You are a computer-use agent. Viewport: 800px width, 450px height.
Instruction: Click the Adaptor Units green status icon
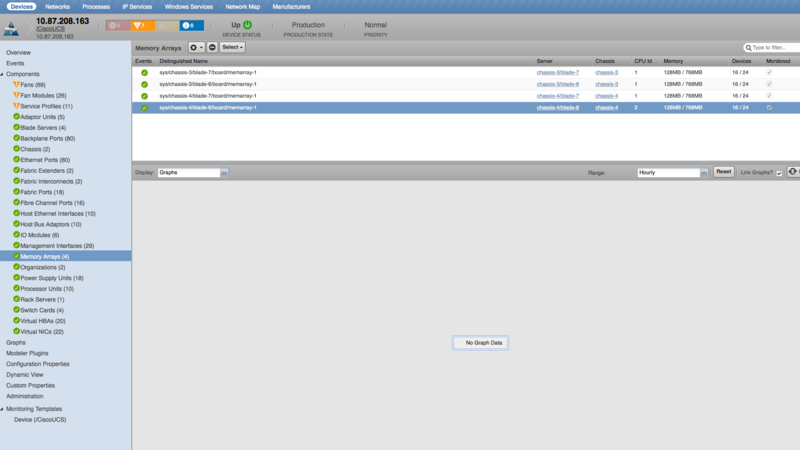tap(16, 116)
